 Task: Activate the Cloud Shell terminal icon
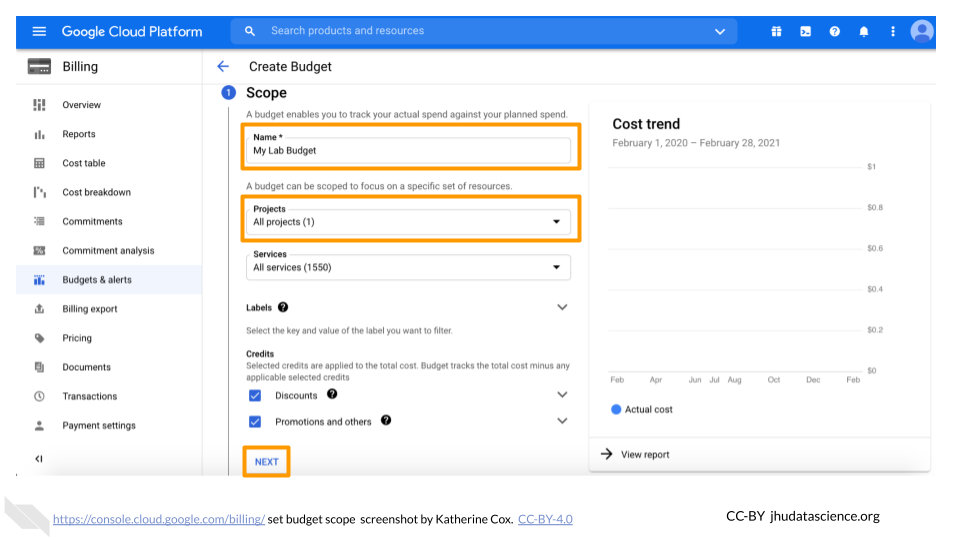[806, 31]
